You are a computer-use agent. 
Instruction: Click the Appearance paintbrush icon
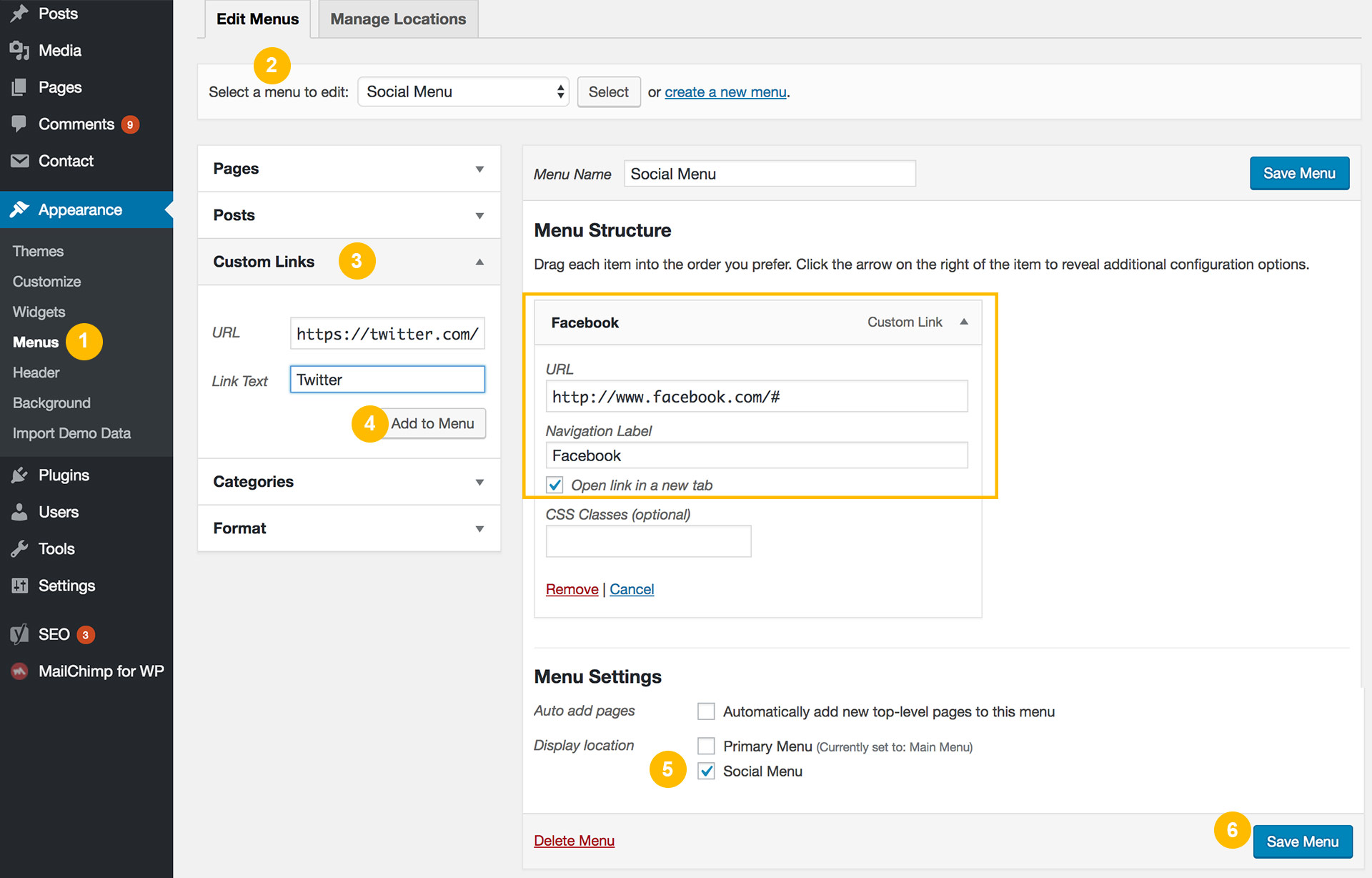tap(19, 209)
